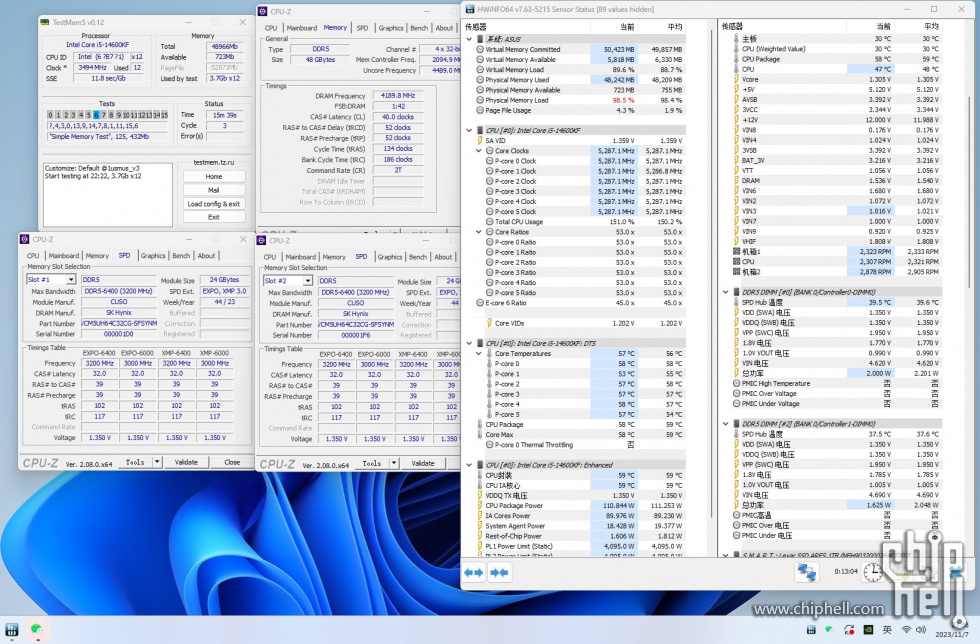980x644 pixels.
Task: Open the Slot #1 memory slot dropdown
Action: tap(71, 279)
